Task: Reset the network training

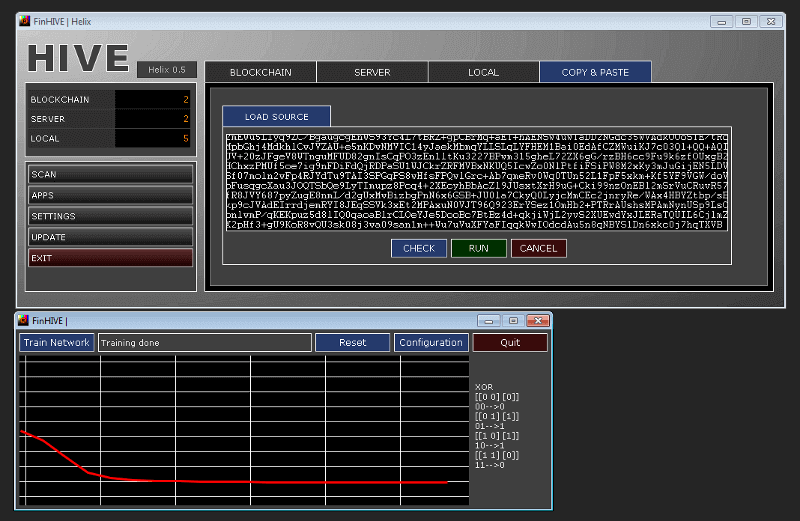Action: click(x=353, y=342)
